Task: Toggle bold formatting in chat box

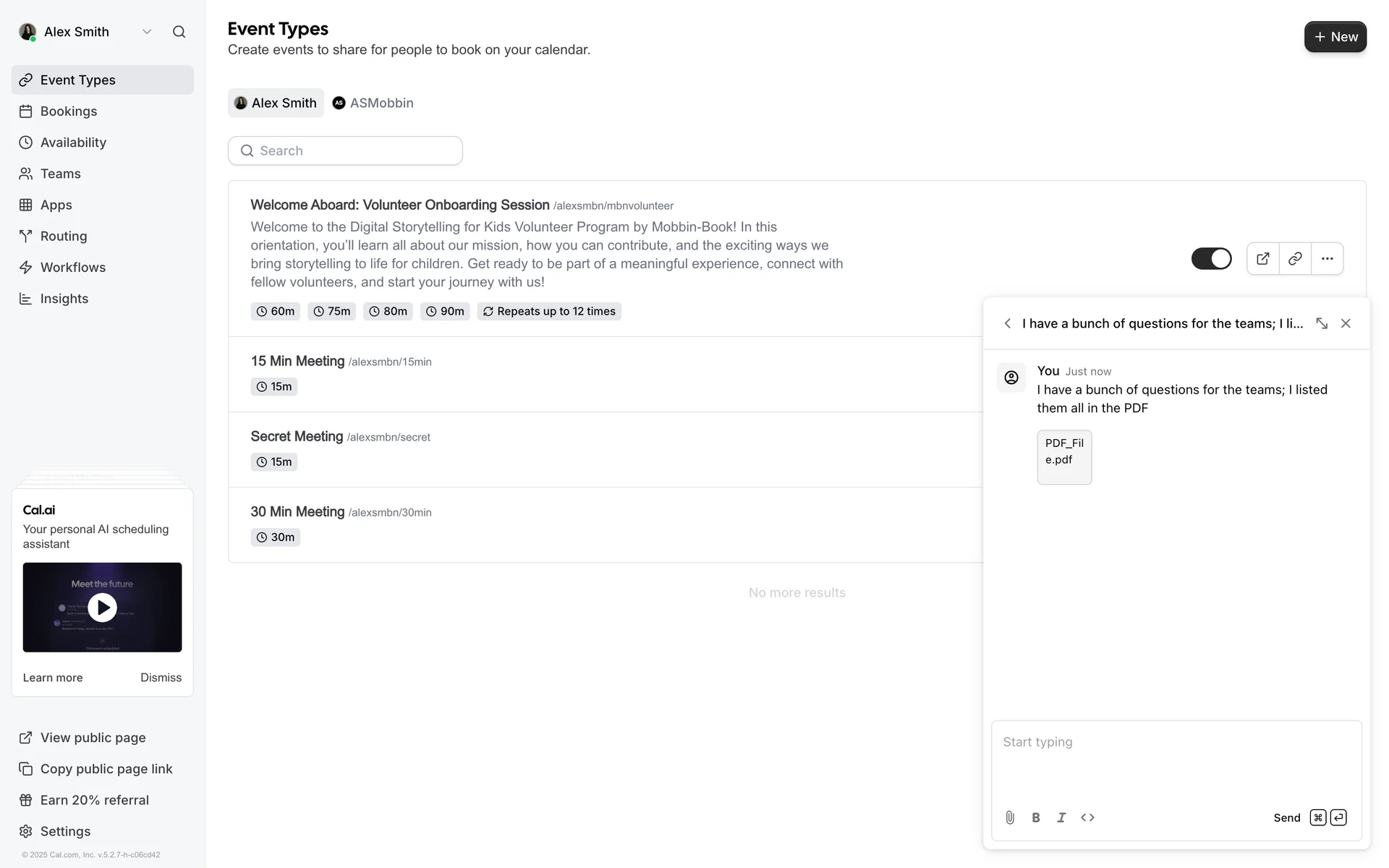Action: click(x=1036, y=817)
